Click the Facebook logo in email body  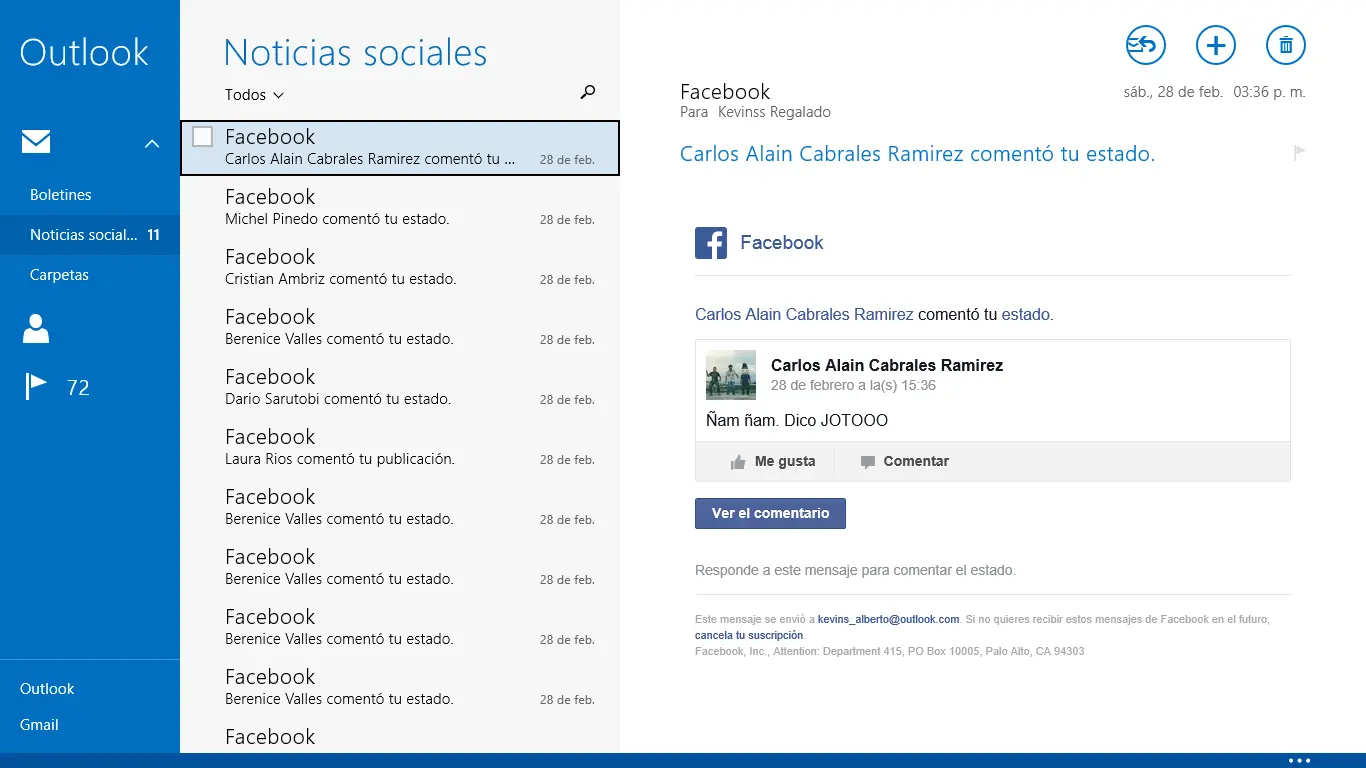point(711,242)
